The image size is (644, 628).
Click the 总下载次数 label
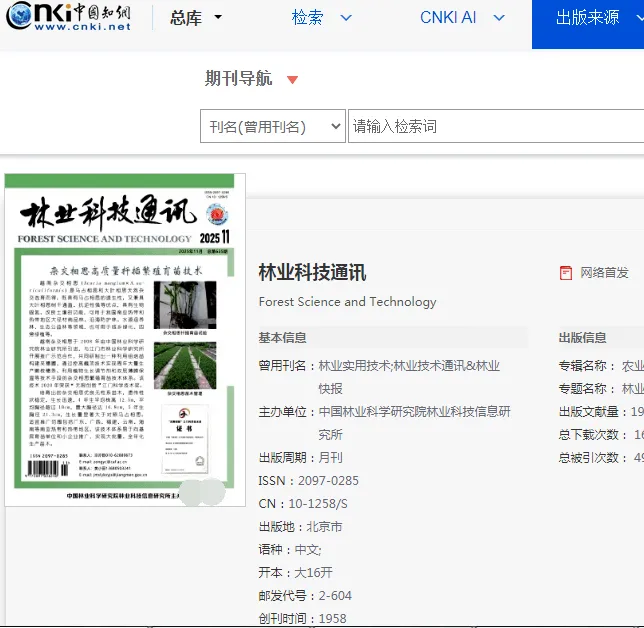tap(592, 435)
